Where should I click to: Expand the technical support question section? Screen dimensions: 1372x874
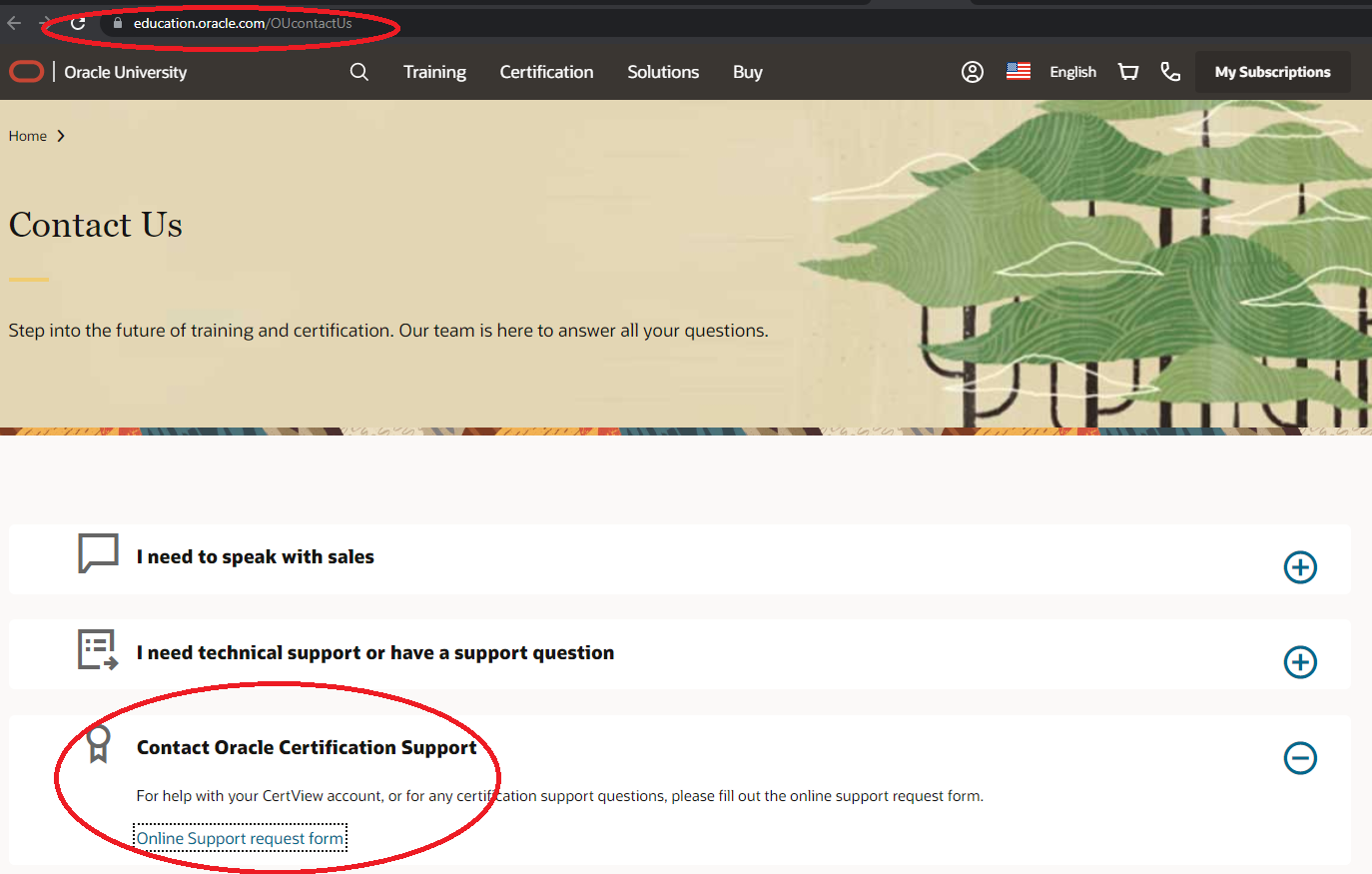click(x=1299, y=662)
